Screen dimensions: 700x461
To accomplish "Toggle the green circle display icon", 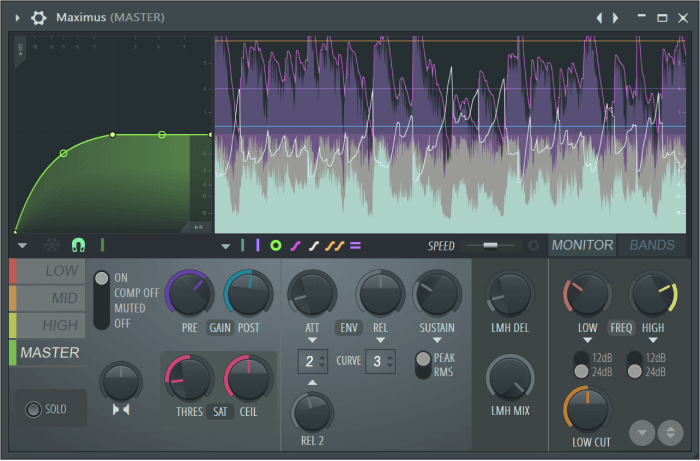I will pos(276,245).
